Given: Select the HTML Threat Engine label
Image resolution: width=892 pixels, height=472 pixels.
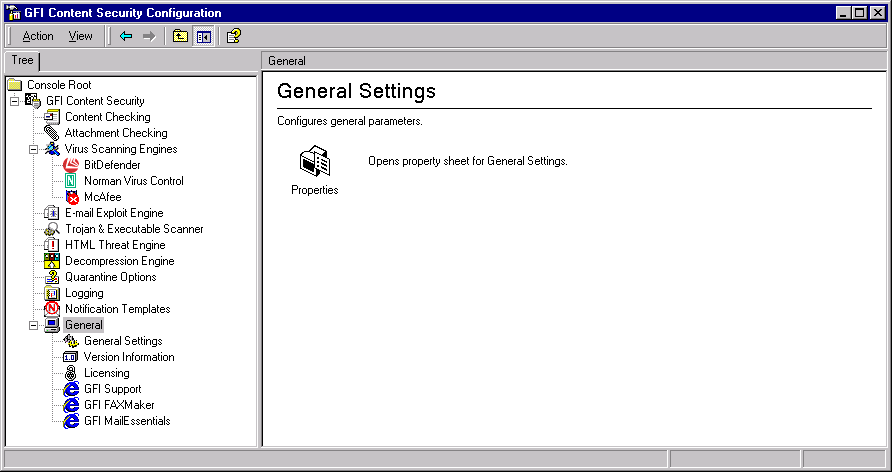Looking at the screenshot, I should [115, 245].
